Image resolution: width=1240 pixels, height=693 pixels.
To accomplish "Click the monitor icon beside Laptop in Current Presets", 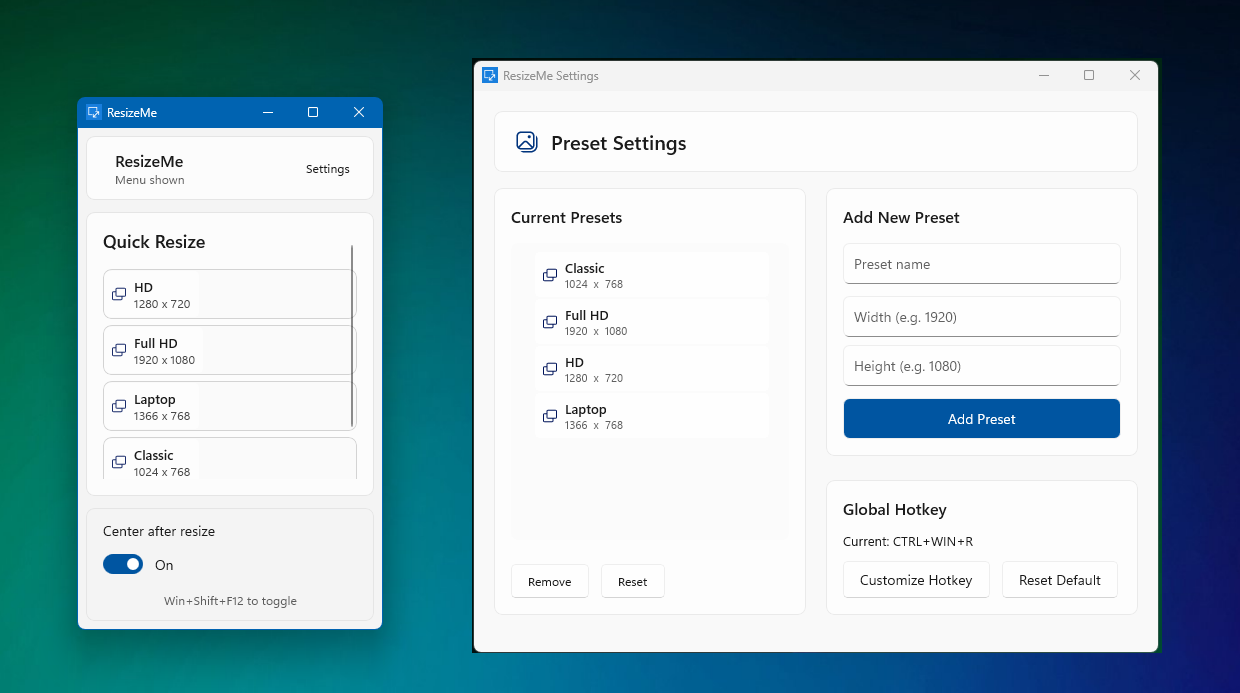I will [x=549, y=416].
